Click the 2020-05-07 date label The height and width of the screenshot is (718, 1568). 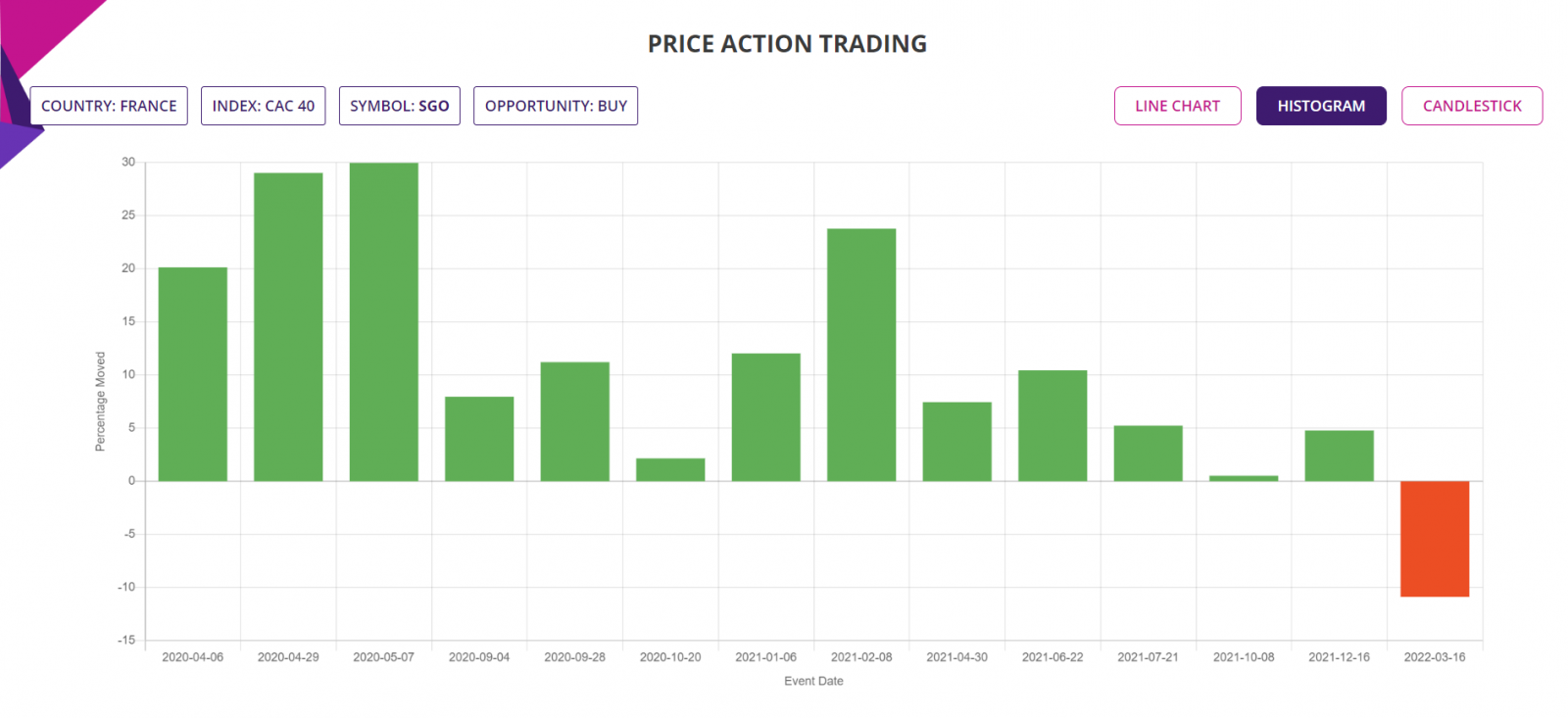(384, 657)
